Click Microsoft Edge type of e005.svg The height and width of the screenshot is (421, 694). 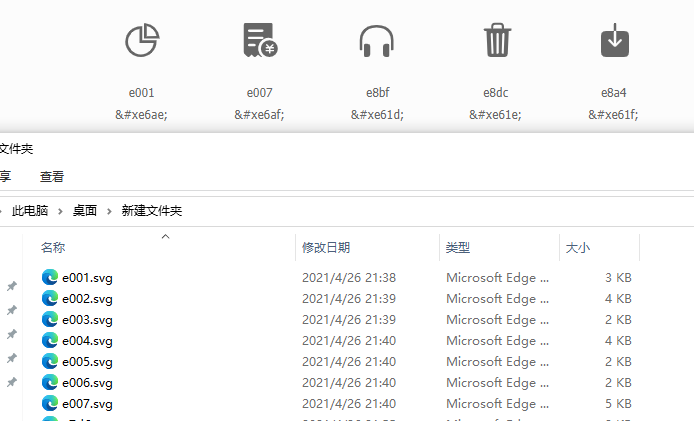coord(497,362)
